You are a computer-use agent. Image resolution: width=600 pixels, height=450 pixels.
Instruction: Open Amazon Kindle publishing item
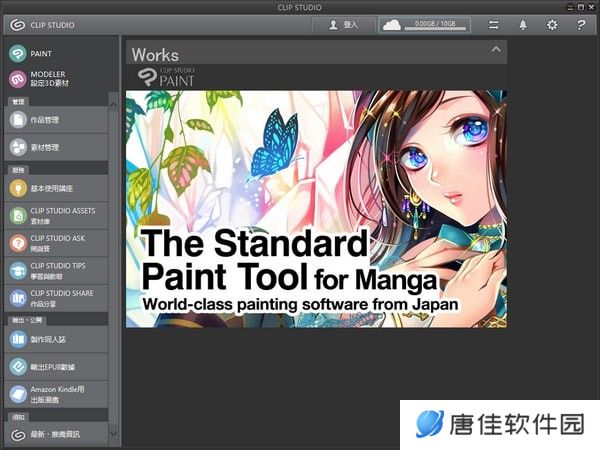(x=56, y=394)
